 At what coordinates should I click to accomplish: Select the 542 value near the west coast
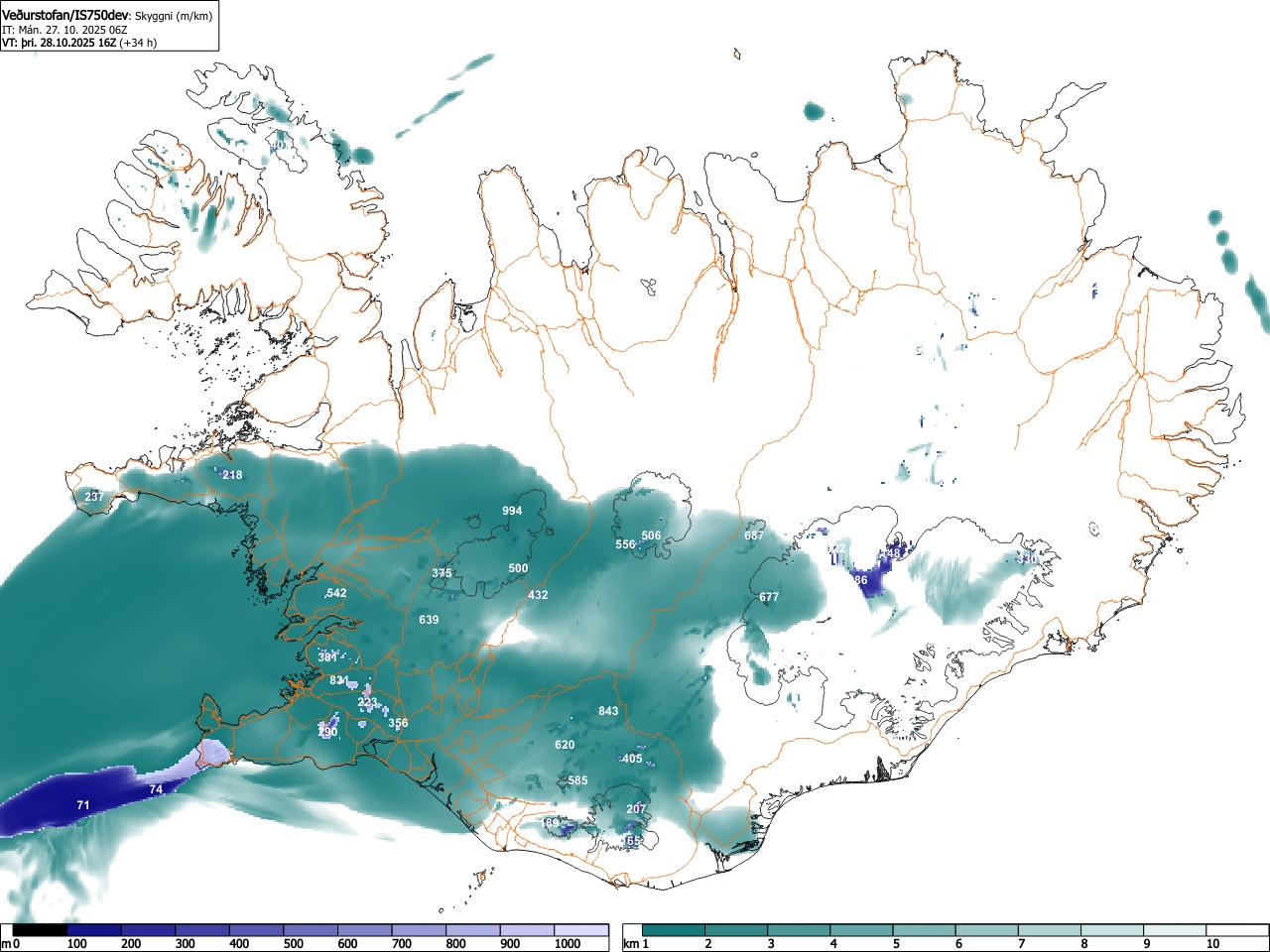[x=336, y=593]
